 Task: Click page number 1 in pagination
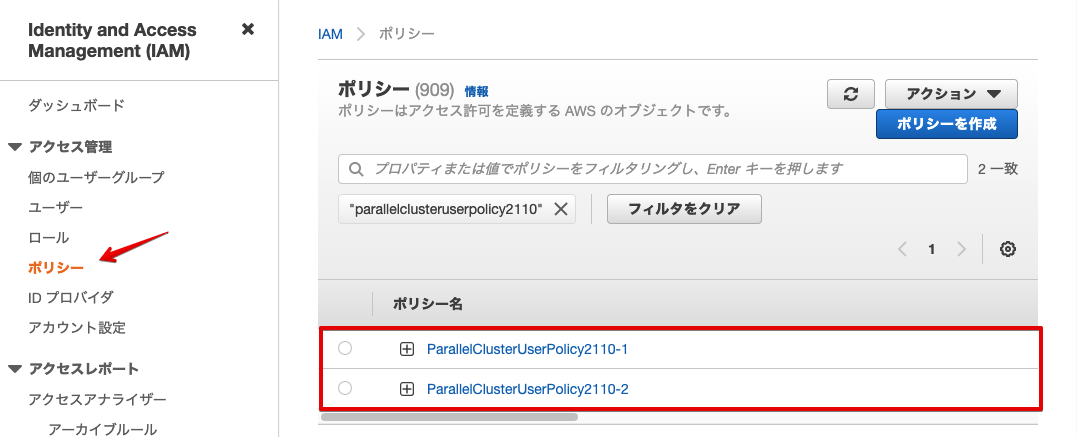click(931, 249)
